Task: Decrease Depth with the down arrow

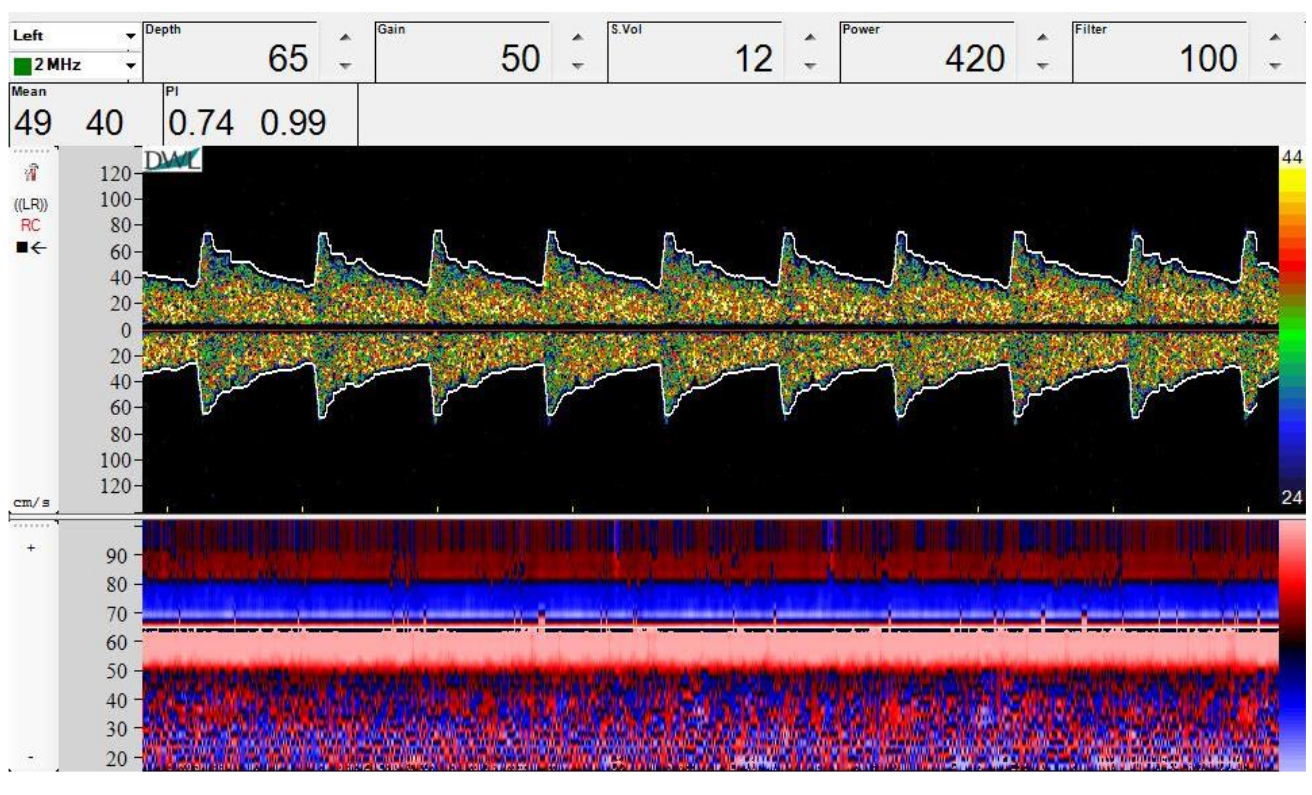Action: click(x=345, y=66)
